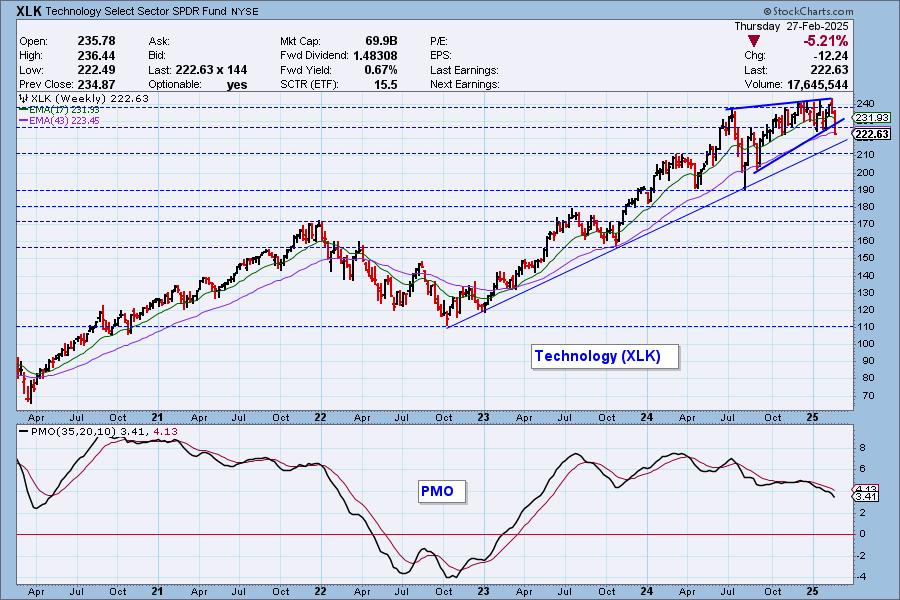Click the Chg value -12.24
This screenshot has height=600, width=900.
click(x=831, y=56)
